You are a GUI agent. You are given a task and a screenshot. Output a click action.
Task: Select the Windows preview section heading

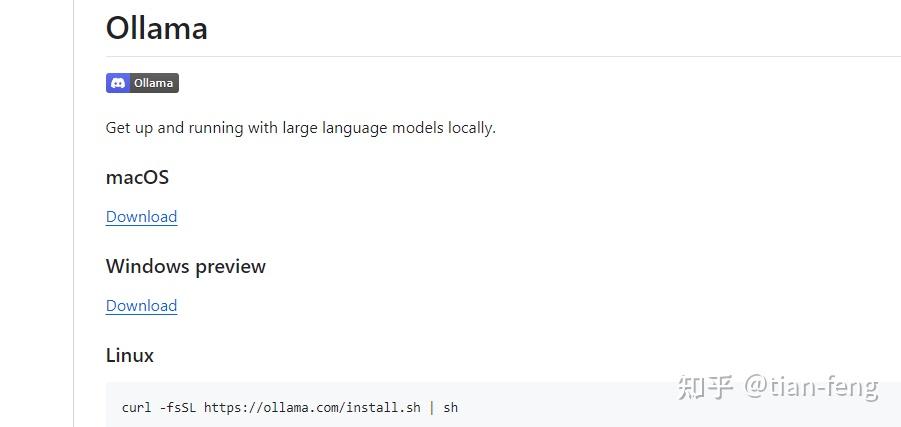pyautogui.click(x=185, y=267)
